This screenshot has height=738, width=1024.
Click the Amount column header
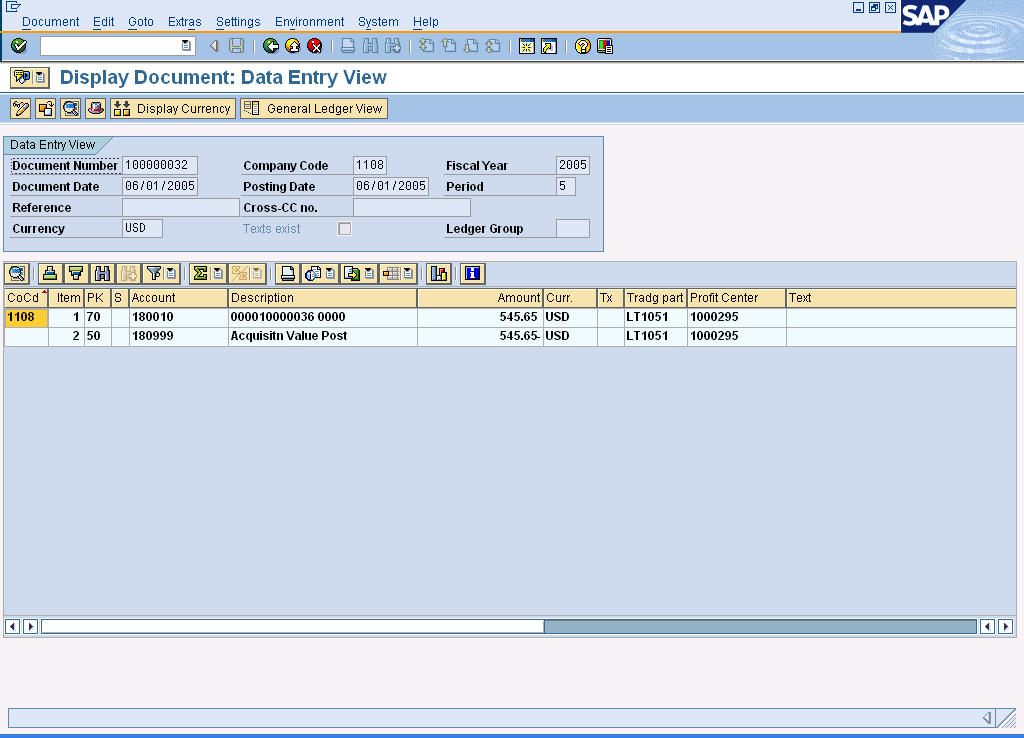[480, 298]
